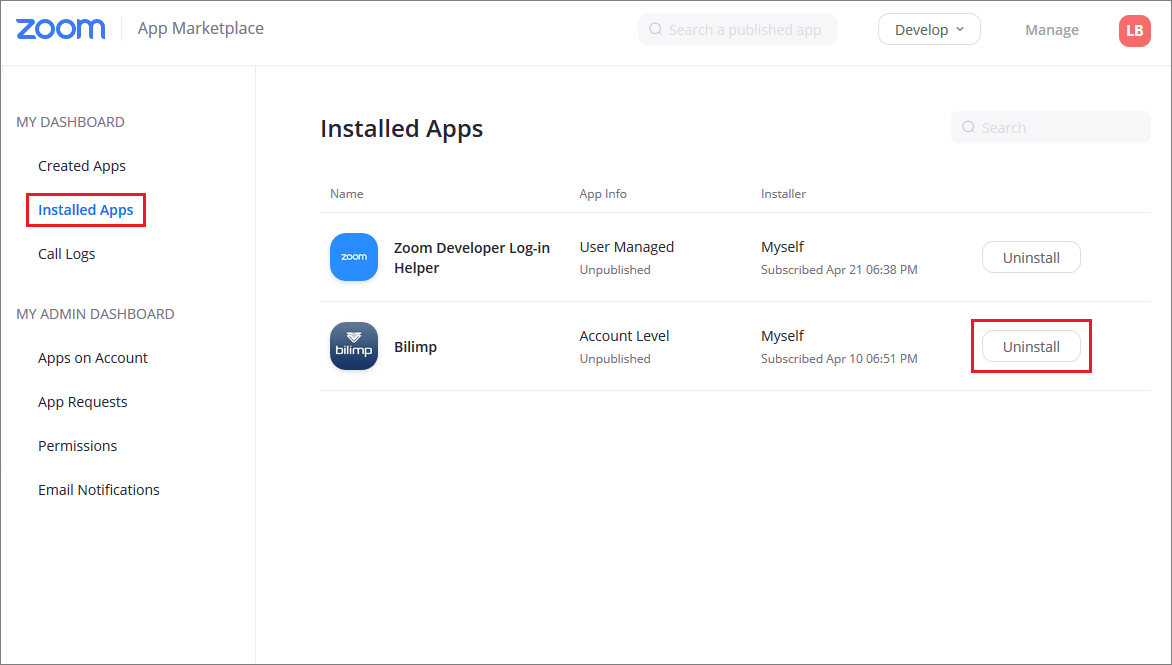Expand the Develop dropdown
The width and height of the screenshot is (1172, 665).
coord(928,30)
